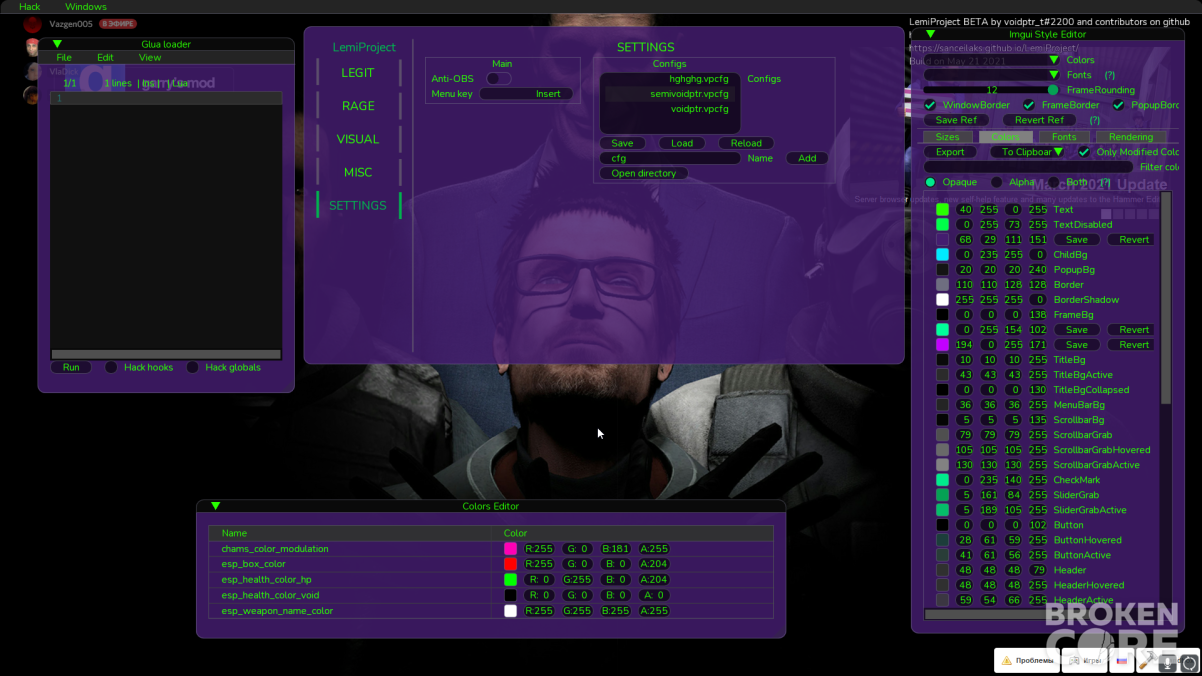Screen dimensions: 1202x676
Task: Click the refresh circular arrows icon
Action: click(x=1190, y=663)
